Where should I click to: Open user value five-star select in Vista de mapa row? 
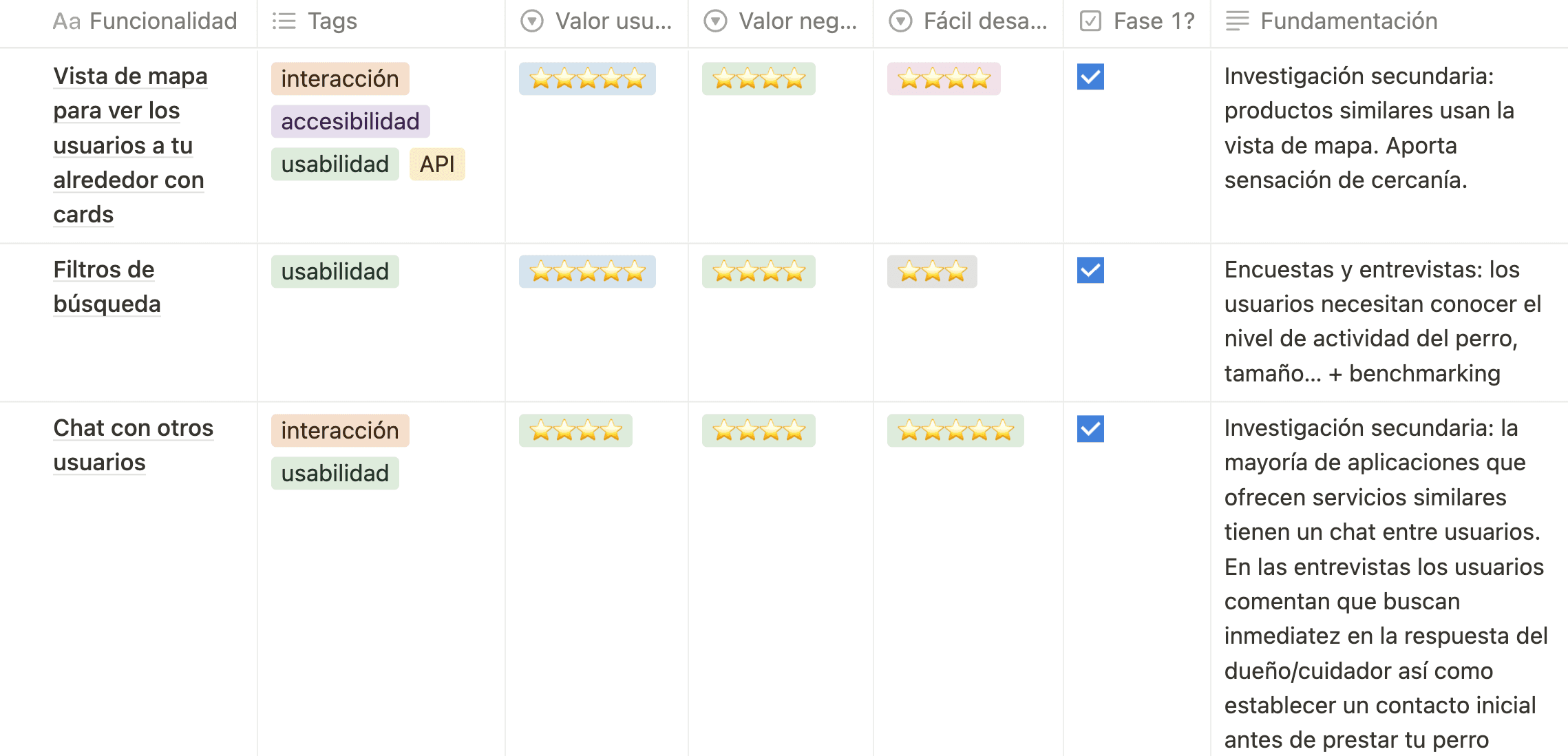(x=587, y=78)
